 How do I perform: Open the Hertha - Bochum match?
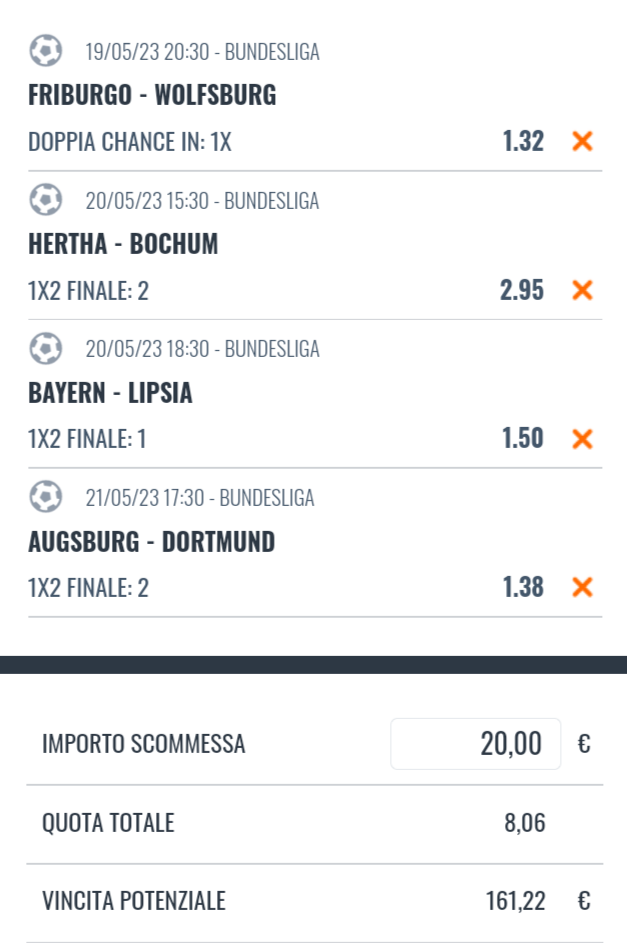coord(123,245)
